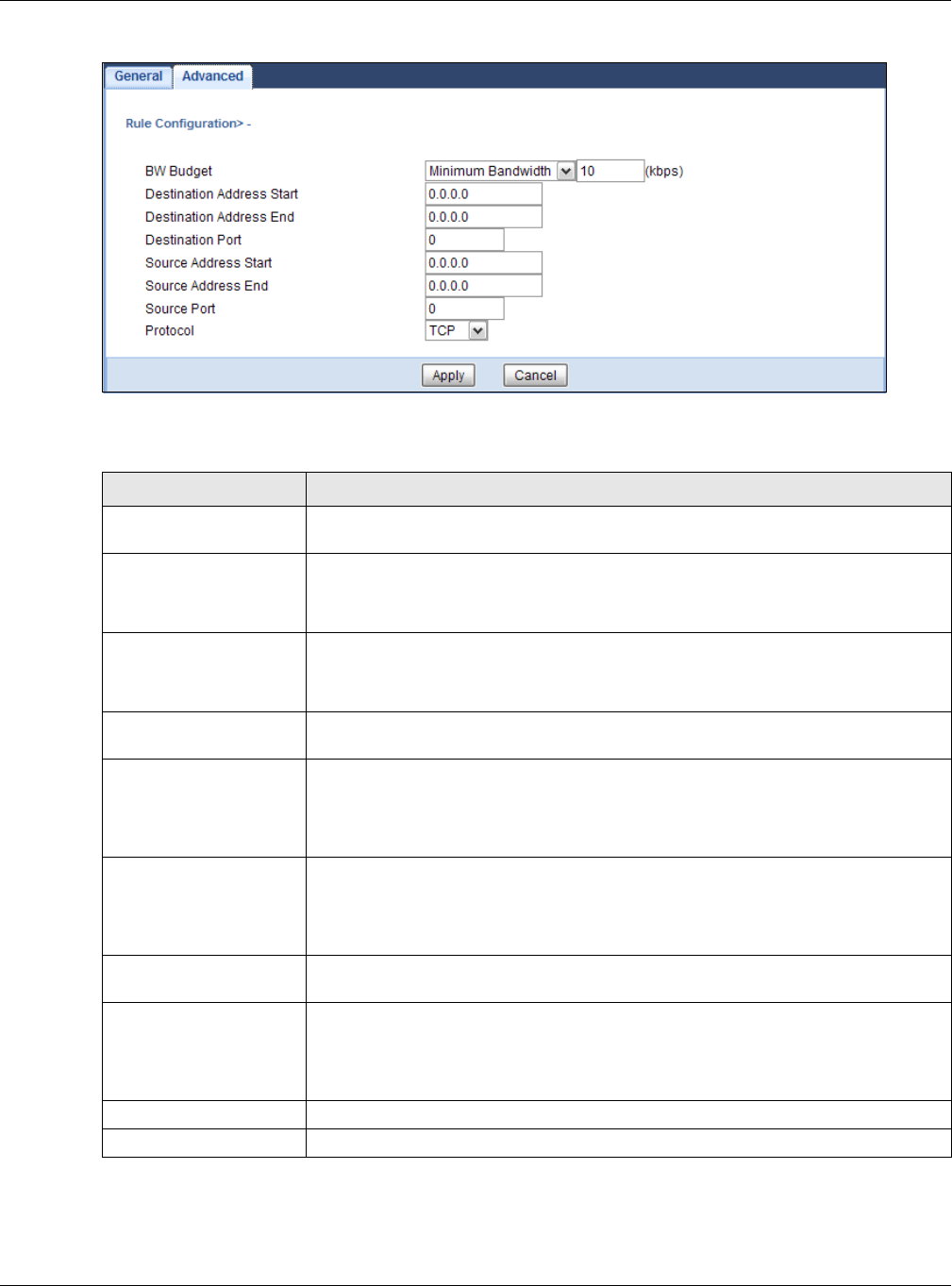Click the Source Port input

(x=464, y=309)
